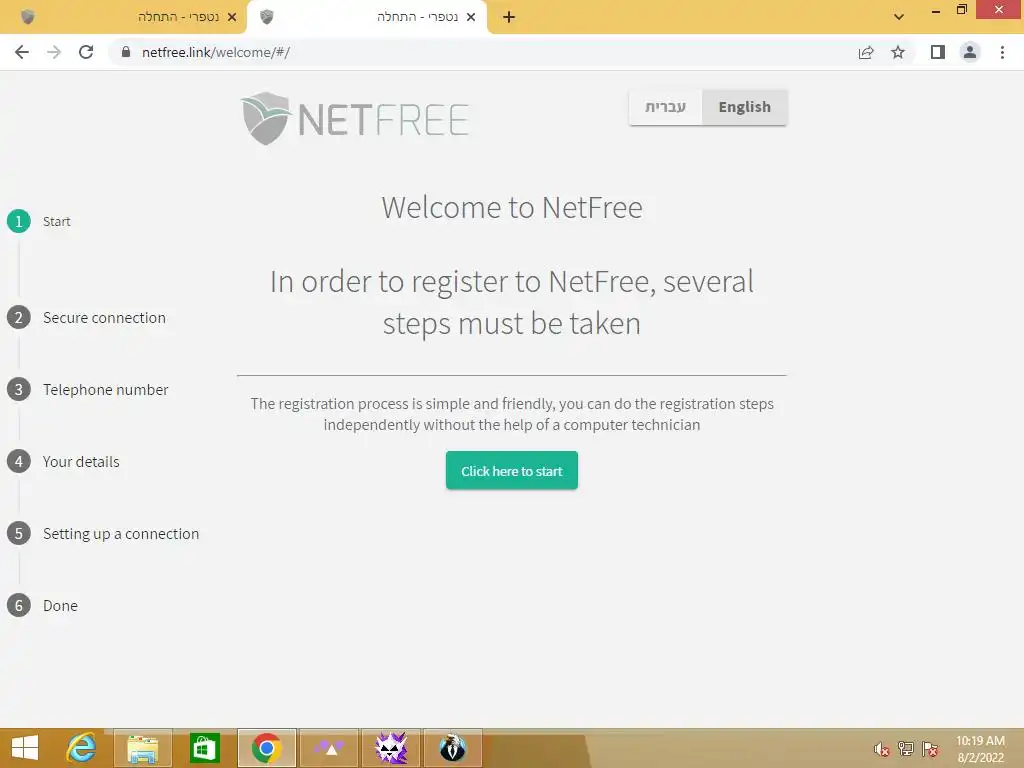The image size is (1024, 768).
Task: Select step 4 circle Your details
Action: (x=19, y=462)
